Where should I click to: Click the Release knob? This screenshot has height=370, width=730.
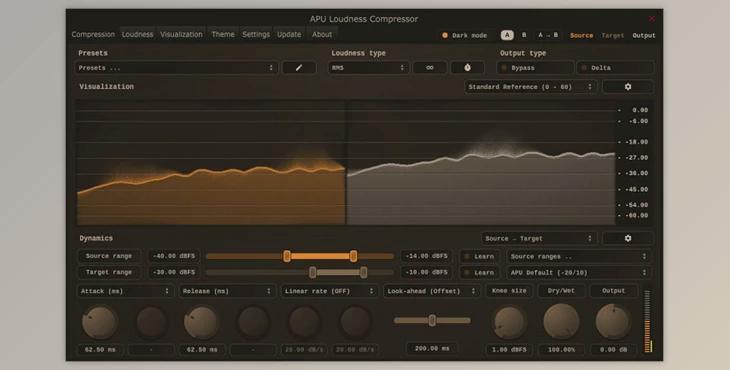tap(202, 322)
